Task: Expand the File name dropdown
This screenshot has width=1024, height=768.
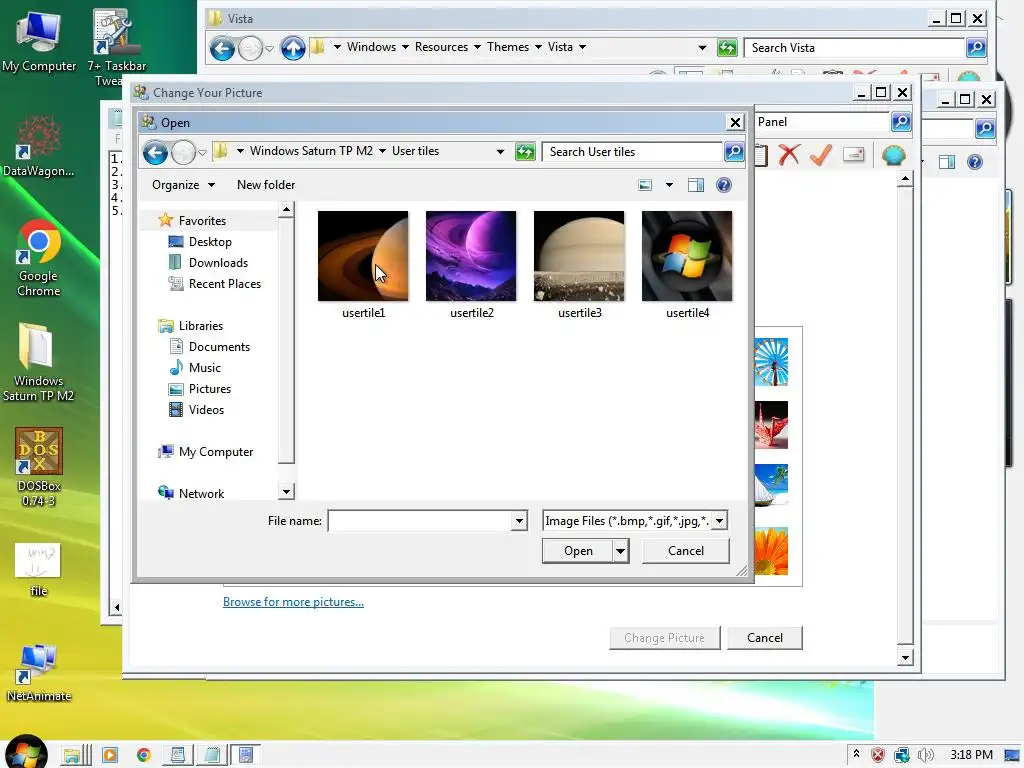Action: pos(519,520)
